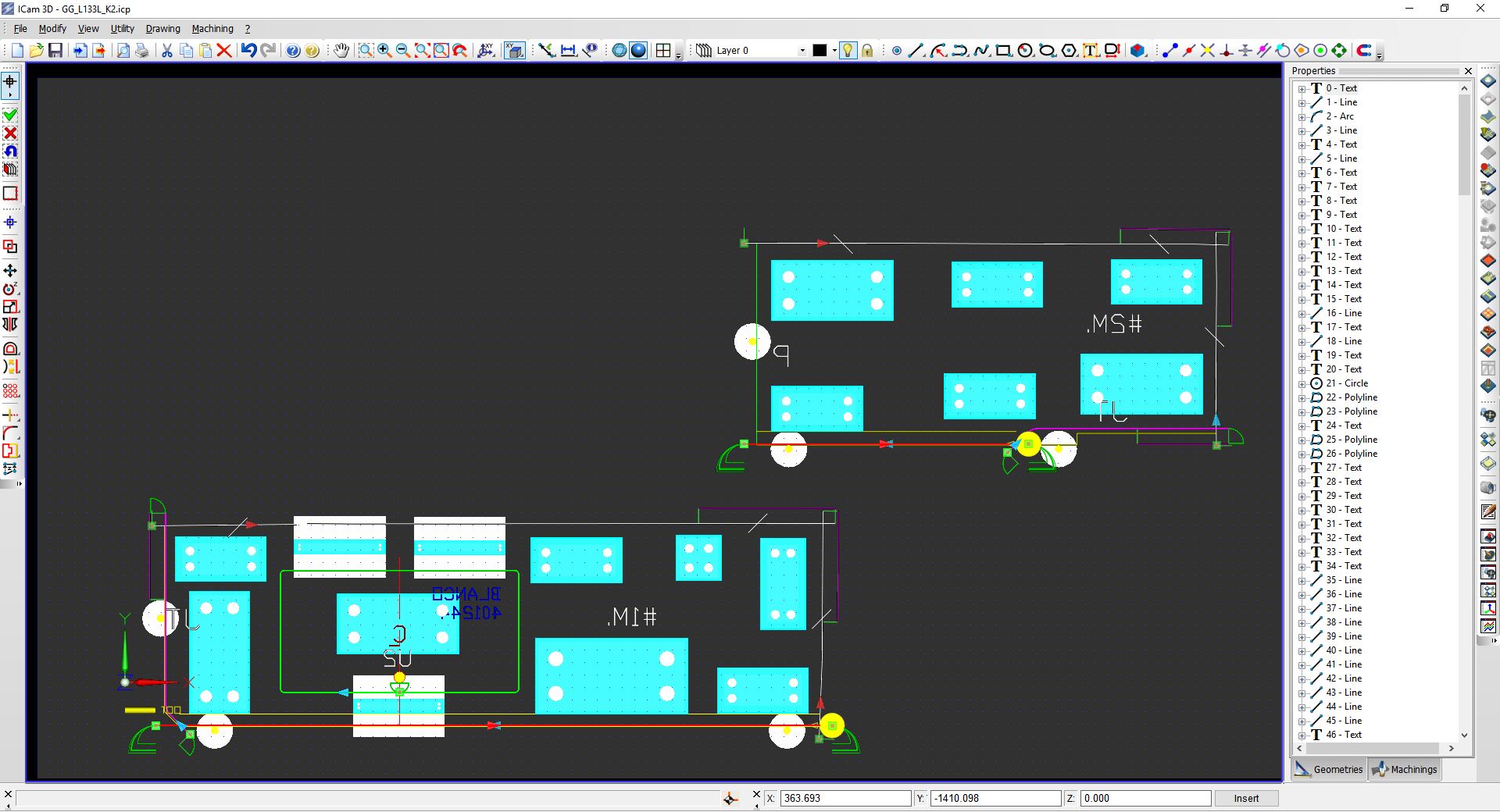Activate the Text drawing tool
The height and width of the screenshot is (812, 1500).
click(1091, 51)
